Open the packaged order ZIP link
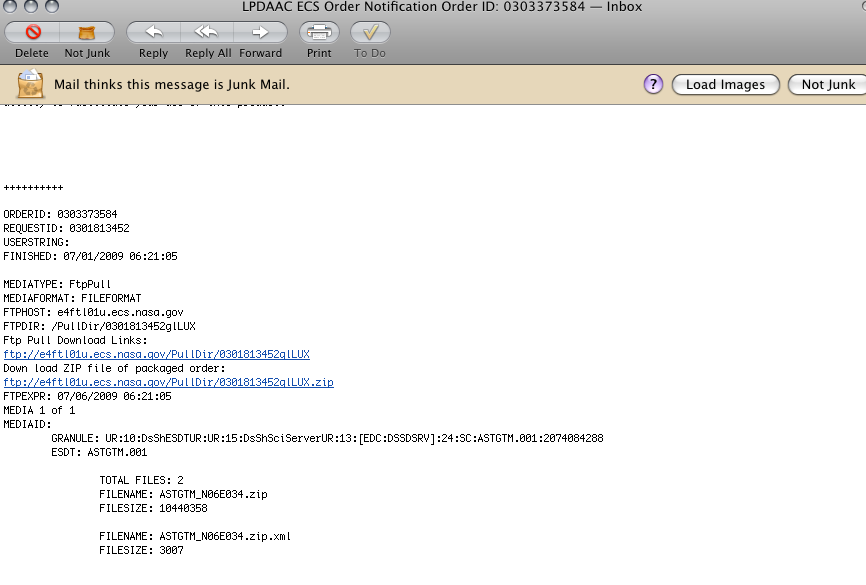The width and height of the screenshot is (866, 585). point(168,382)
